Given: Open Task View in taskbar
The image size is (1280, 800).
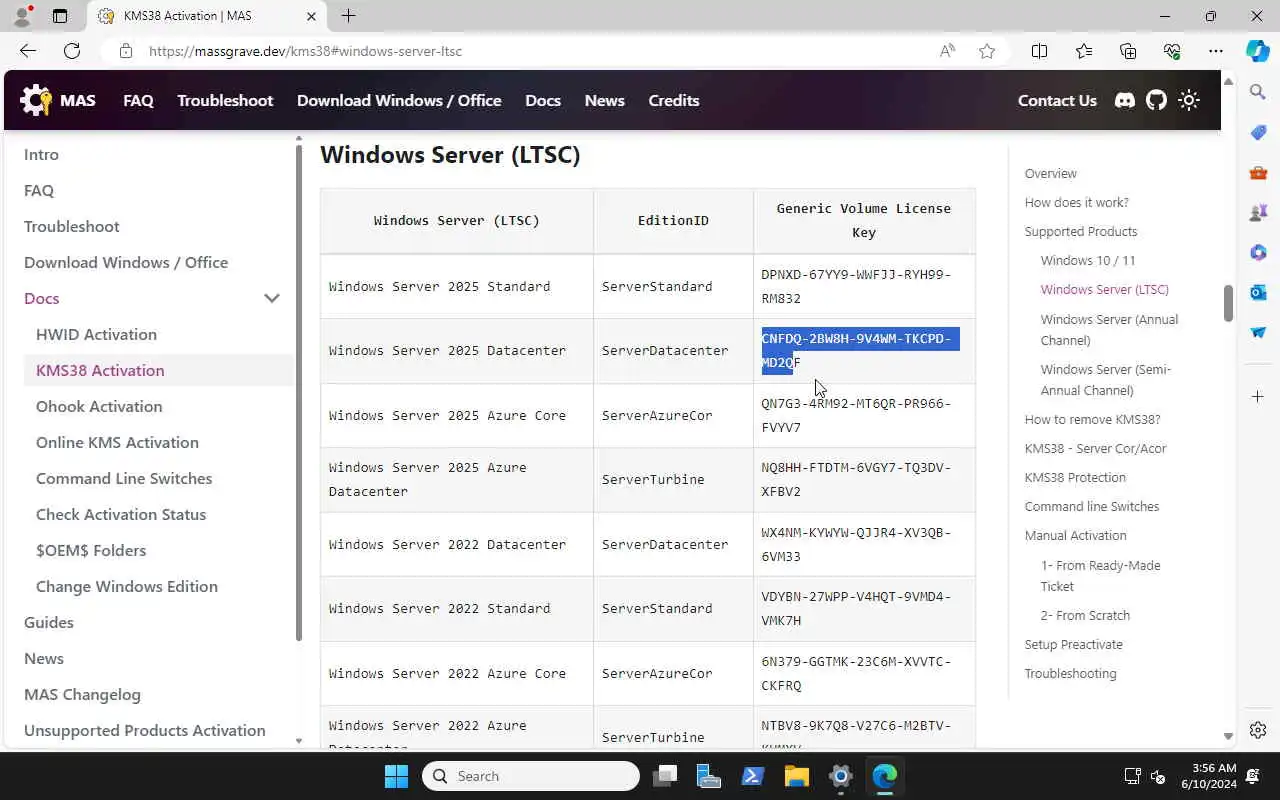Looking at the screenshot, I should click(665, 776).
